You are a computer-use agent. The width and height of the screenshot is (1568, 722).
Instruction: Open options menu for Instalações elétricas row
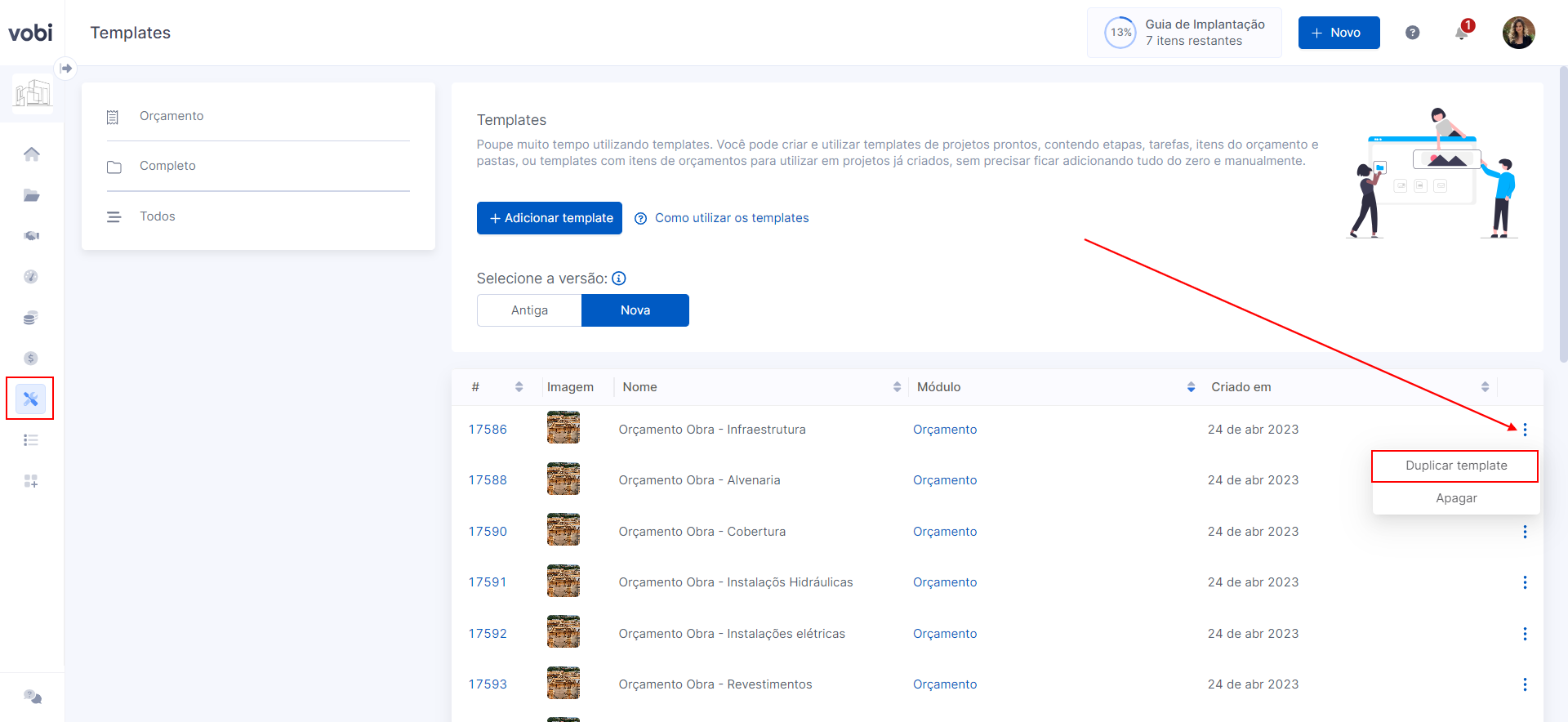coord(1525,634)
